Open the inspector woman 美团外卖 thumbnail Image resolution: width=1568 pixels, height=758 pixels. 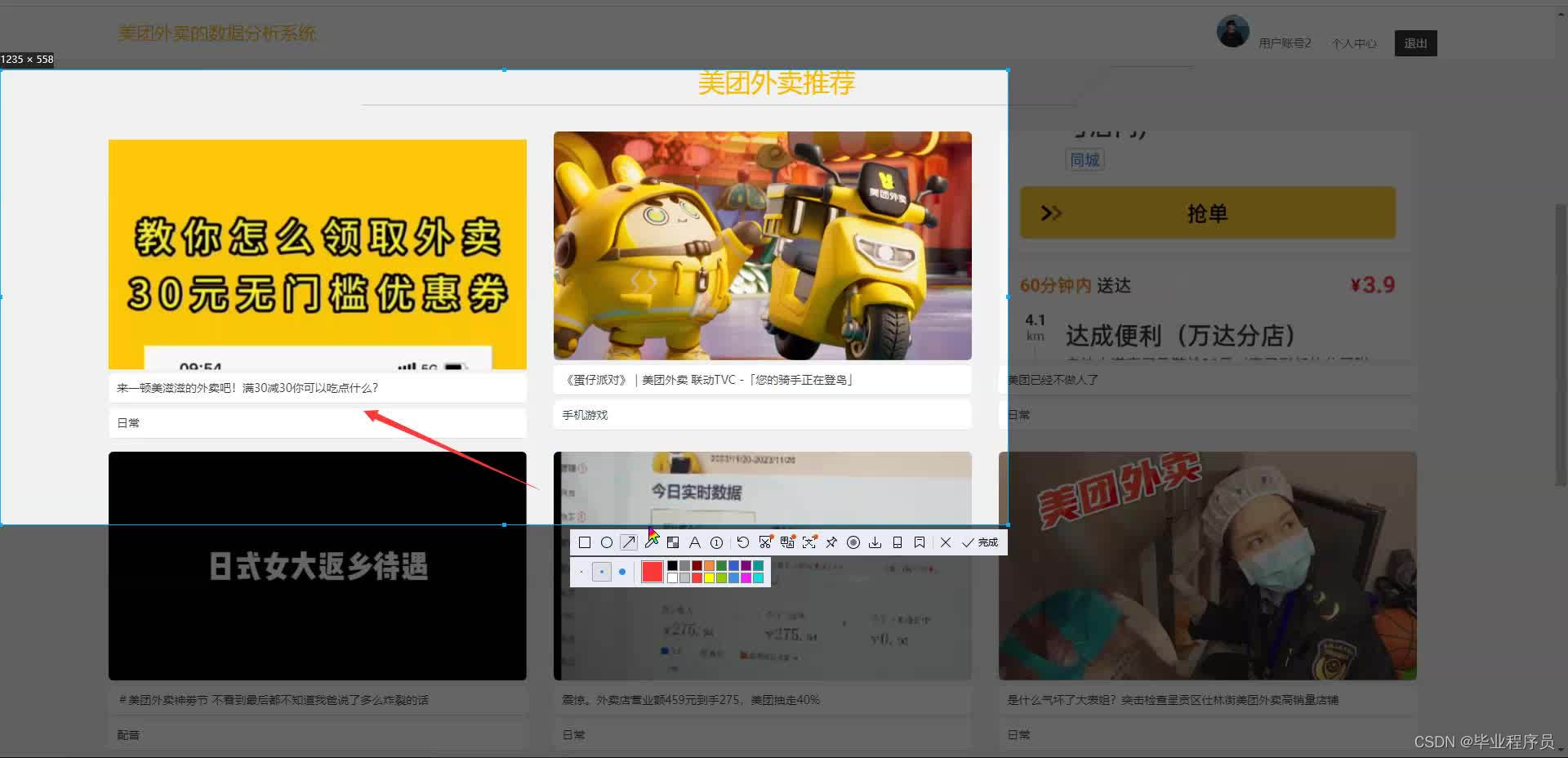(1208, 565)
